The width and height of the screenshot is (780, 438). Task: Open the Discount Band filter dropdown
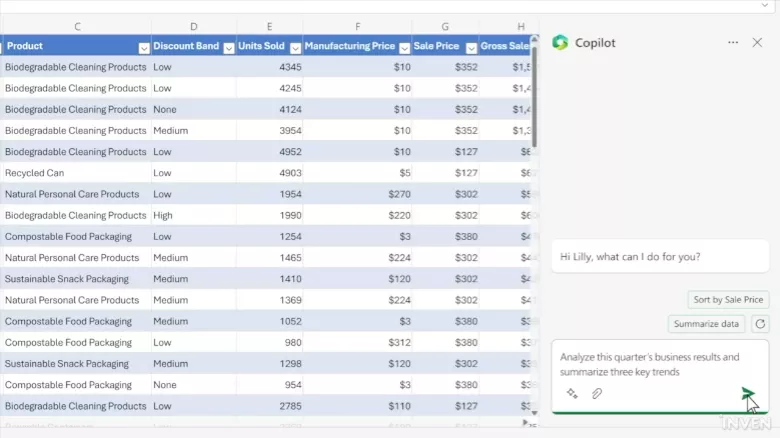click(229, 47)
